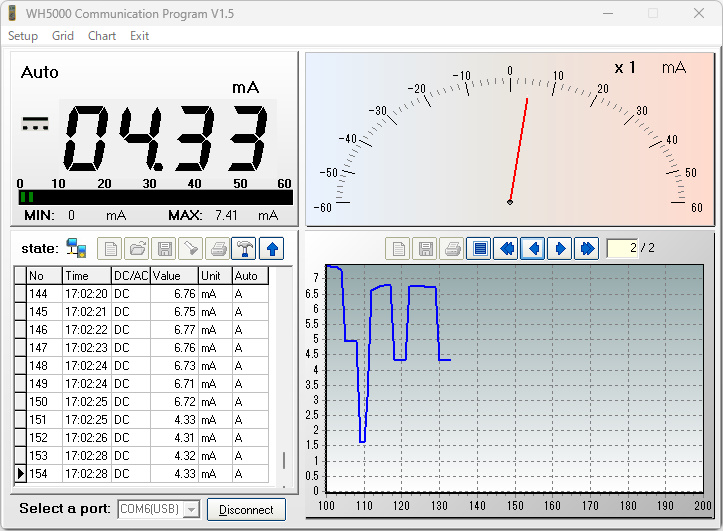The height and width of the screenshot is (531, 723).
Task: Click the Exit menu item
Action: [139, 36]
